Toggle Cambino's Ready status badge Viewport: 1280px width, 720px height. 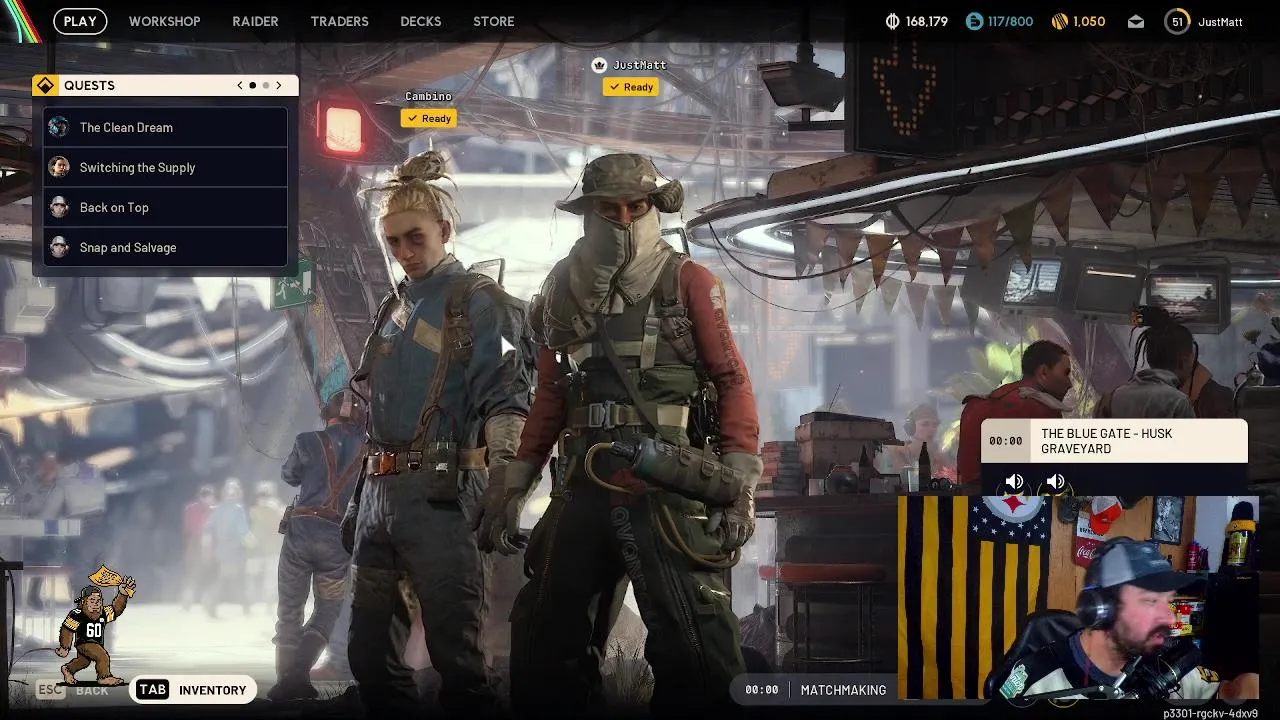point(429,118)
